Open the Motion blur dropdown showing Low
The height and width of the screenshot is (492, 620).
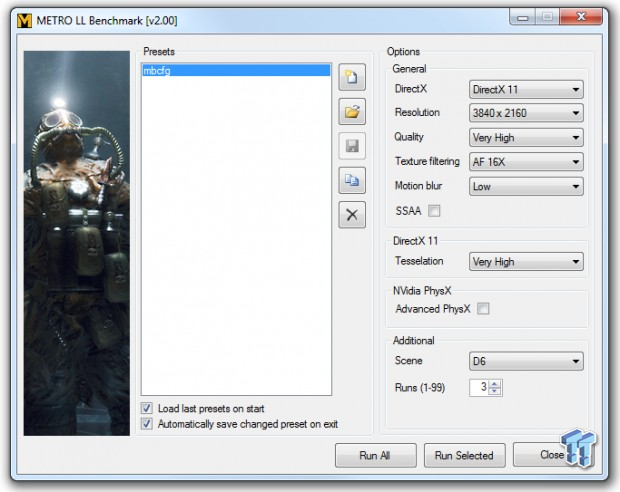coord(526,186)
